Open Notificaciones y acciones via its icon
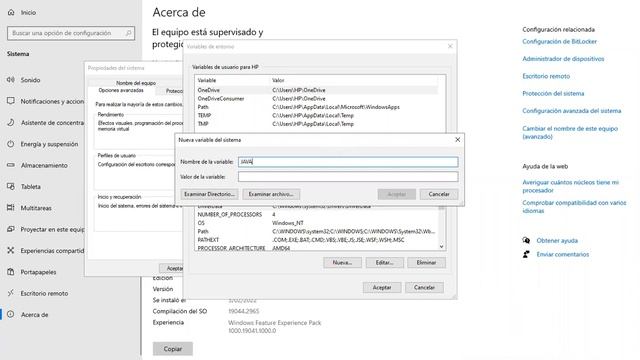The image size is (640, 360). [x=11, y=101]
